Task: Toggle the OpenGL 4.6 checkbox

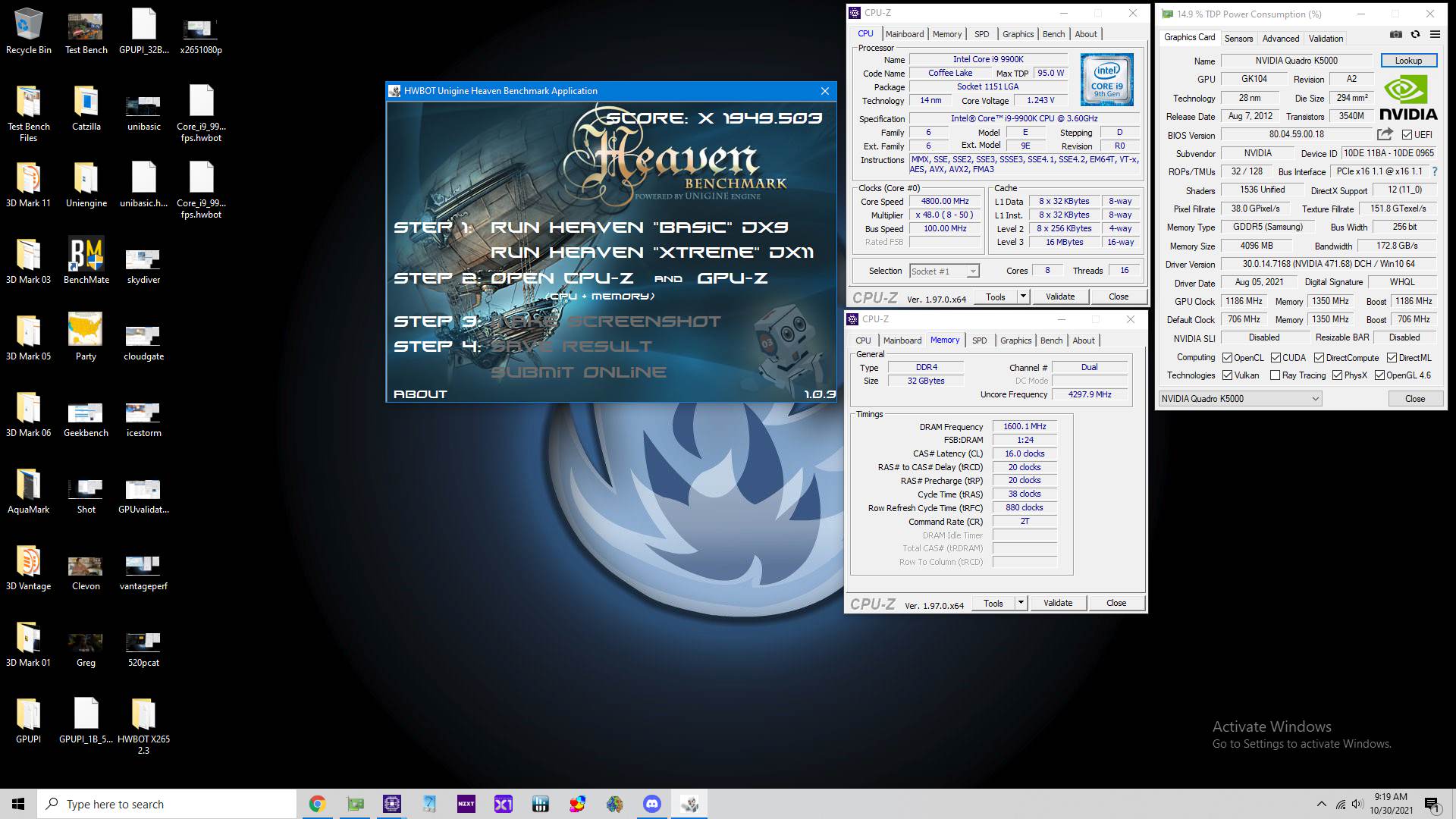Action: (1379, 375)
